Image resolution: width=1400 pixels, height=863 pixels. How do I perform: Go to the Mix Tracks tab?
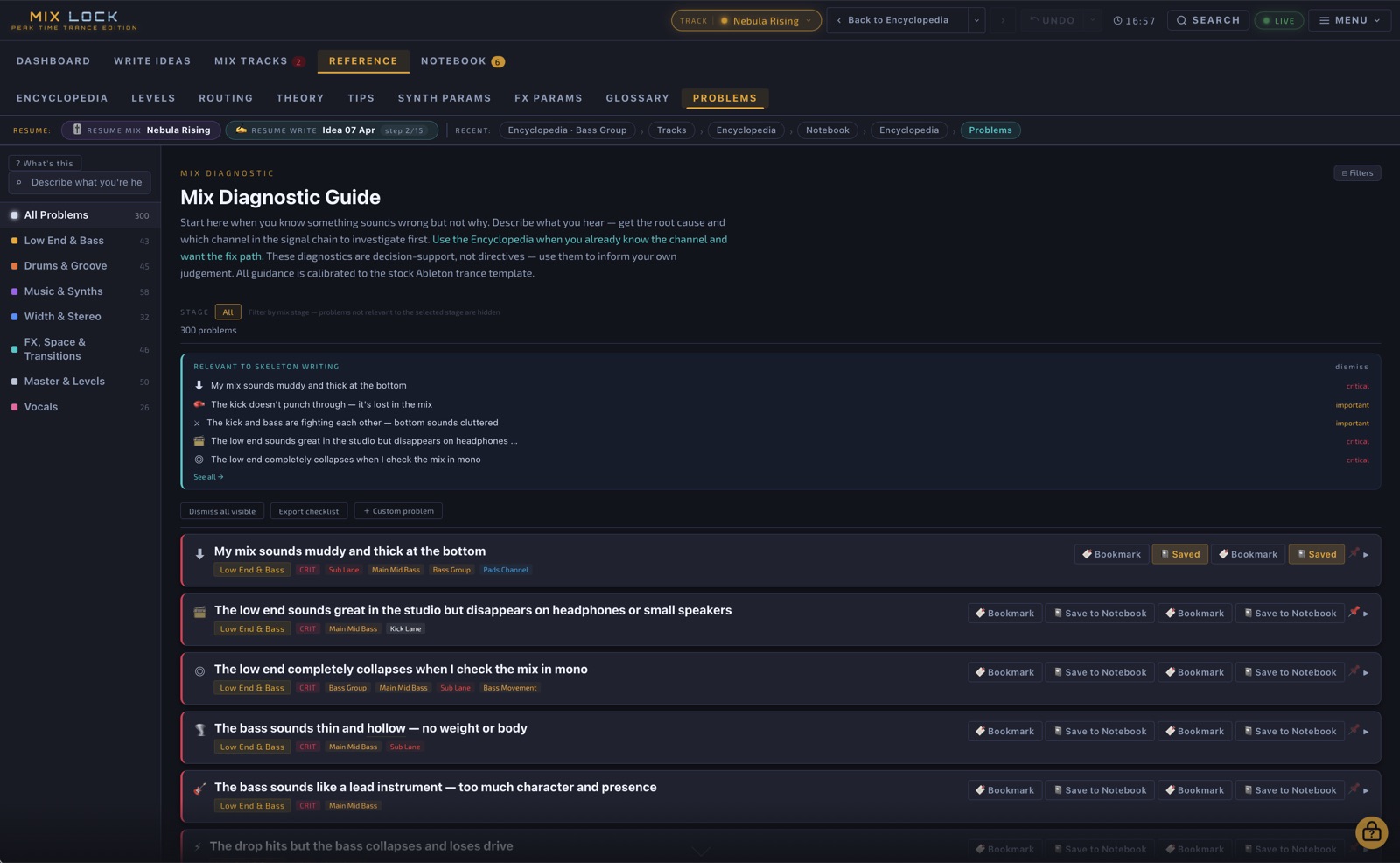coord(259,61)
